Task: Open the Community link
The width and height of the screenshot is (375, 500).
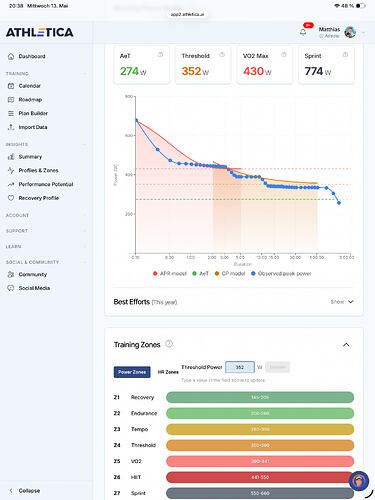Action: [x=33, y=274]
